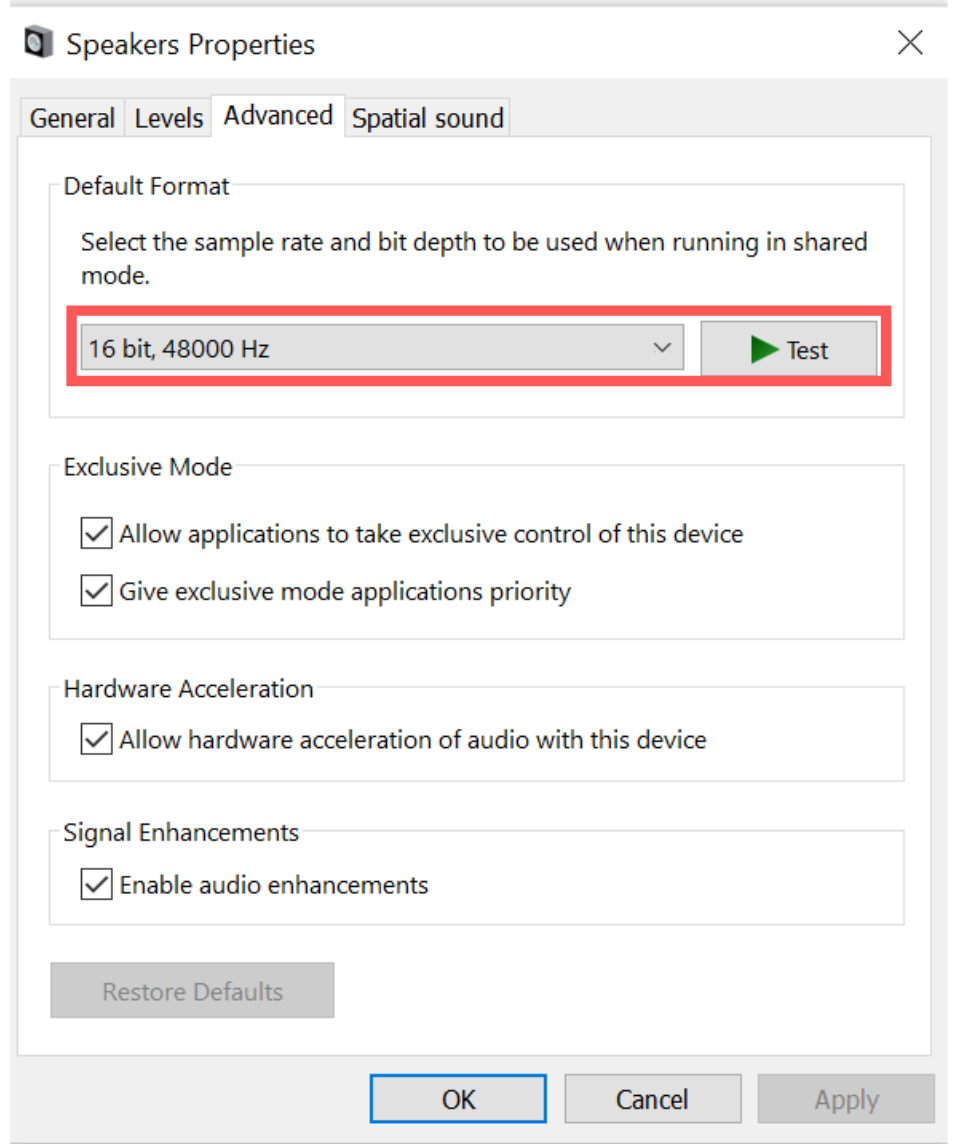Screen dimensions: 954x1145
Task: Uncheck exclusive mode applications priority checkbox
Action: 96,592
